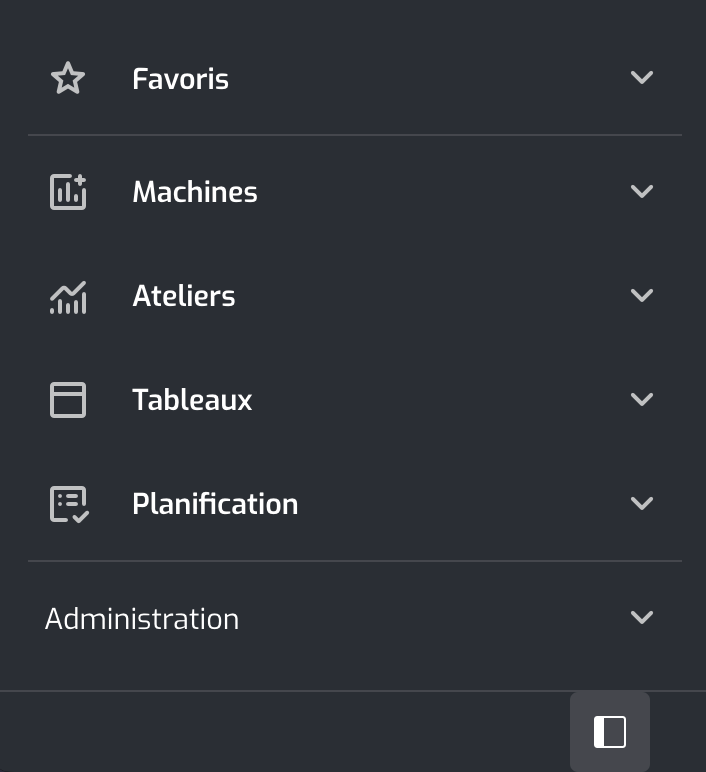The height and width of the screenshot is (772, 706).
Task: Open the Planification dropdown chevron
Action: (642, 503)
